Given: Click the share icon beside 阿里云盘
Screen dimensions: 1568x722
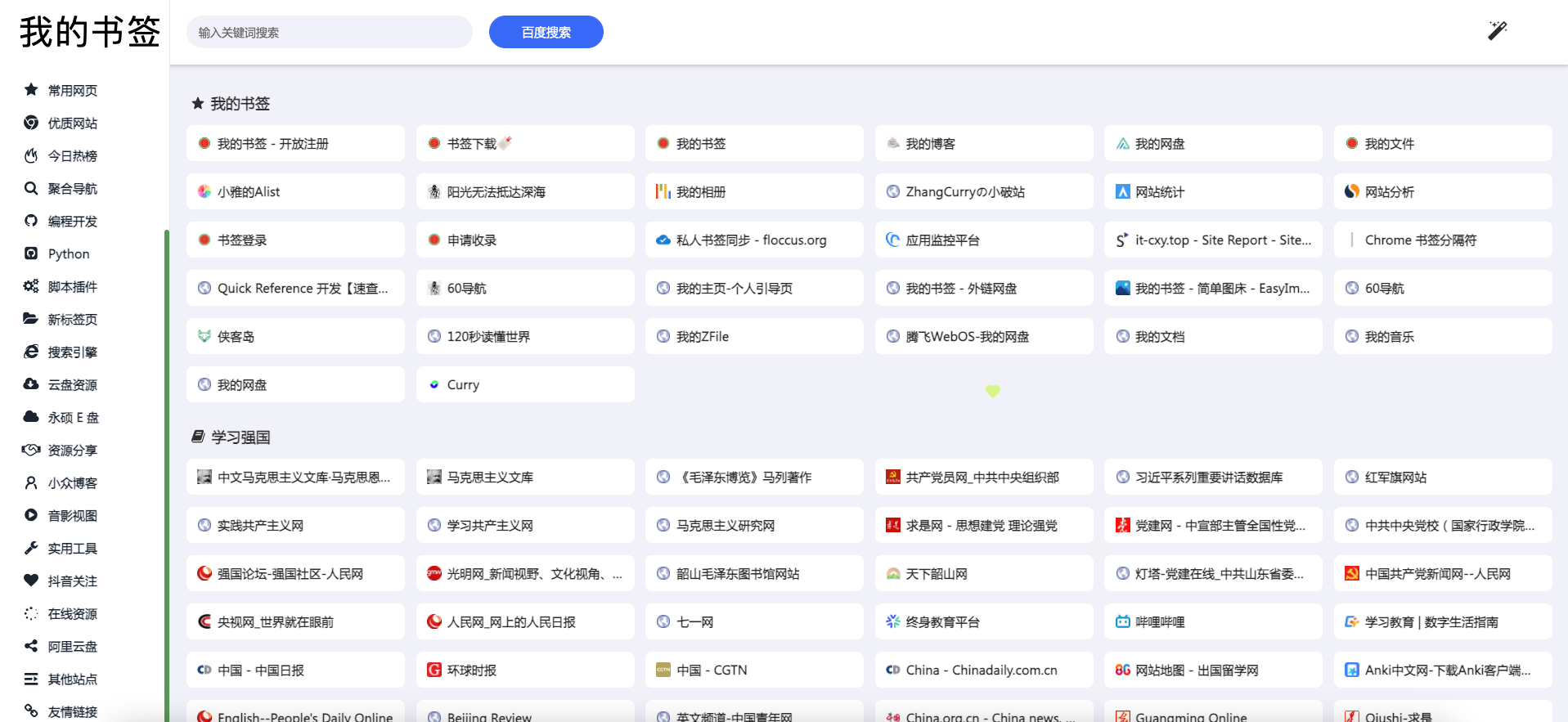Looking at the screenshot, I should pyautogui.click(x=31, y=646).
